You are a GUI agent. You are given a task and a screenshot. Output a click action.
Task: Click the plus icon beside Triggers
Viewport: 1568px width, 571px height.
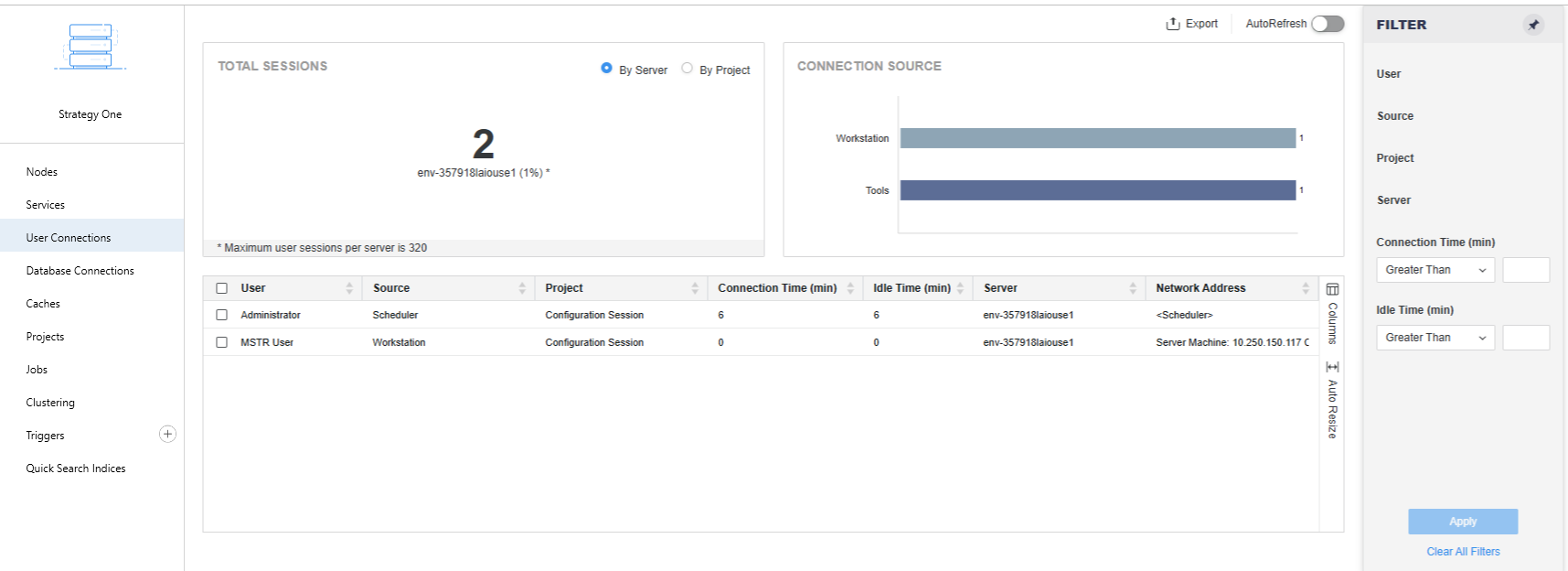tap(167, 435)
